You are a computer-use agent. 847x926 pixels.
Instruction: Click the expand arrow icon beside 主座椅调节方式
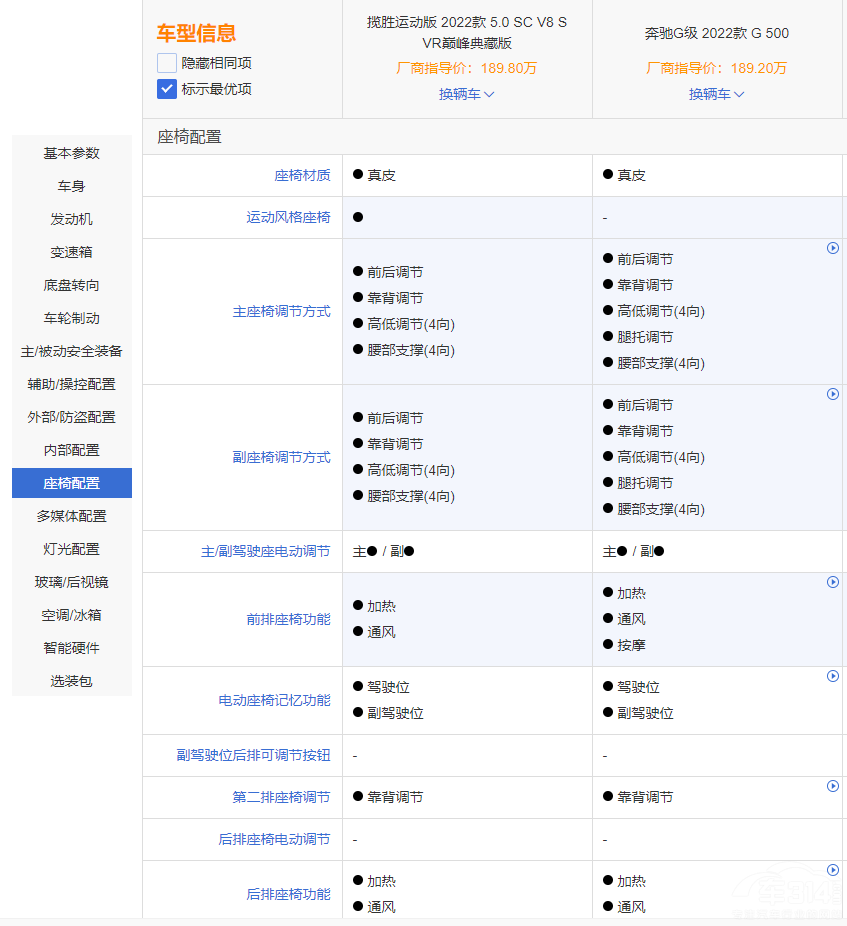point(832,248)
